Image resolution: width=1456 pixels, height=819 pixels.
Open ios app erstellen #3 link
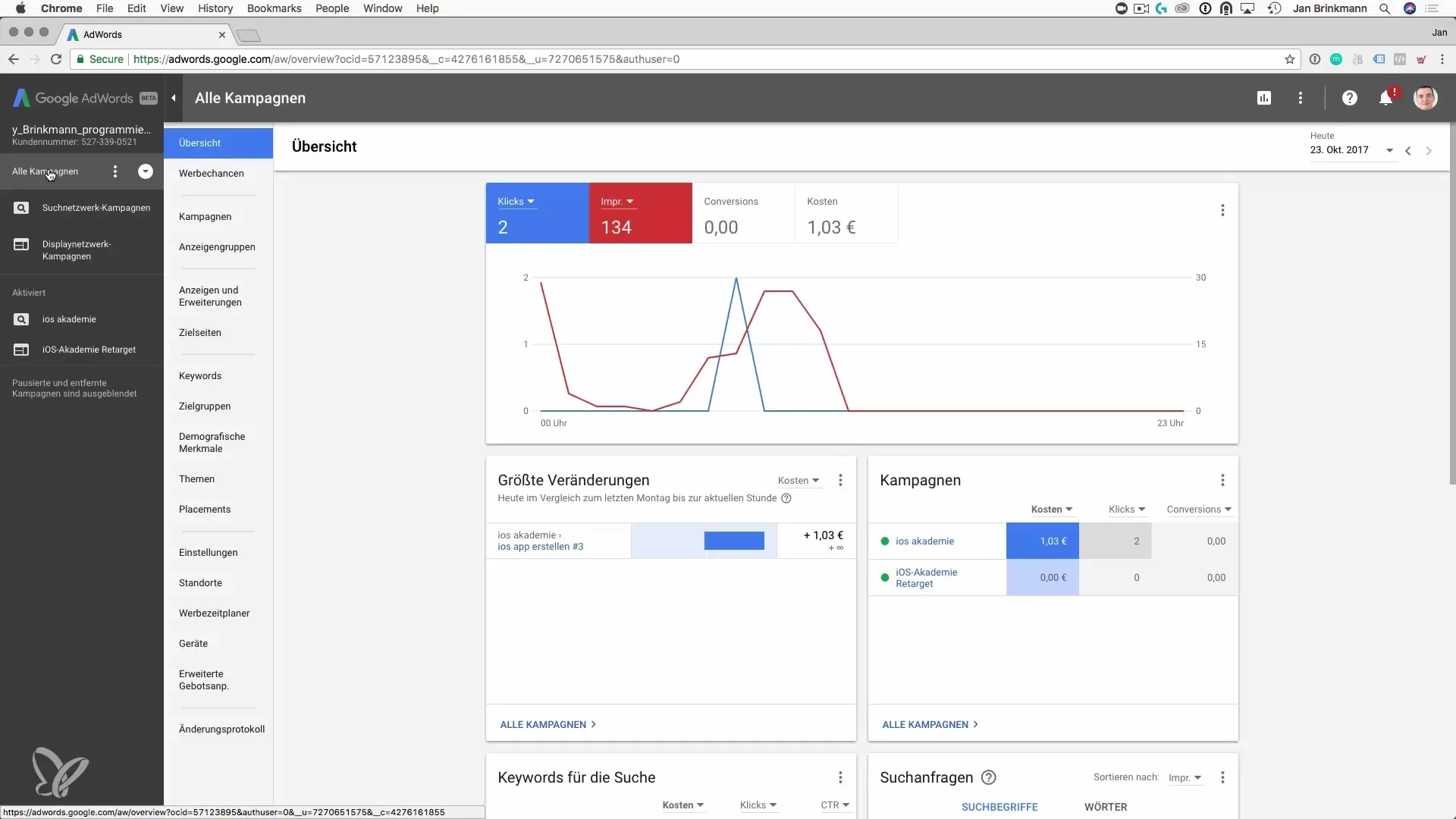(x=541, y=547)
